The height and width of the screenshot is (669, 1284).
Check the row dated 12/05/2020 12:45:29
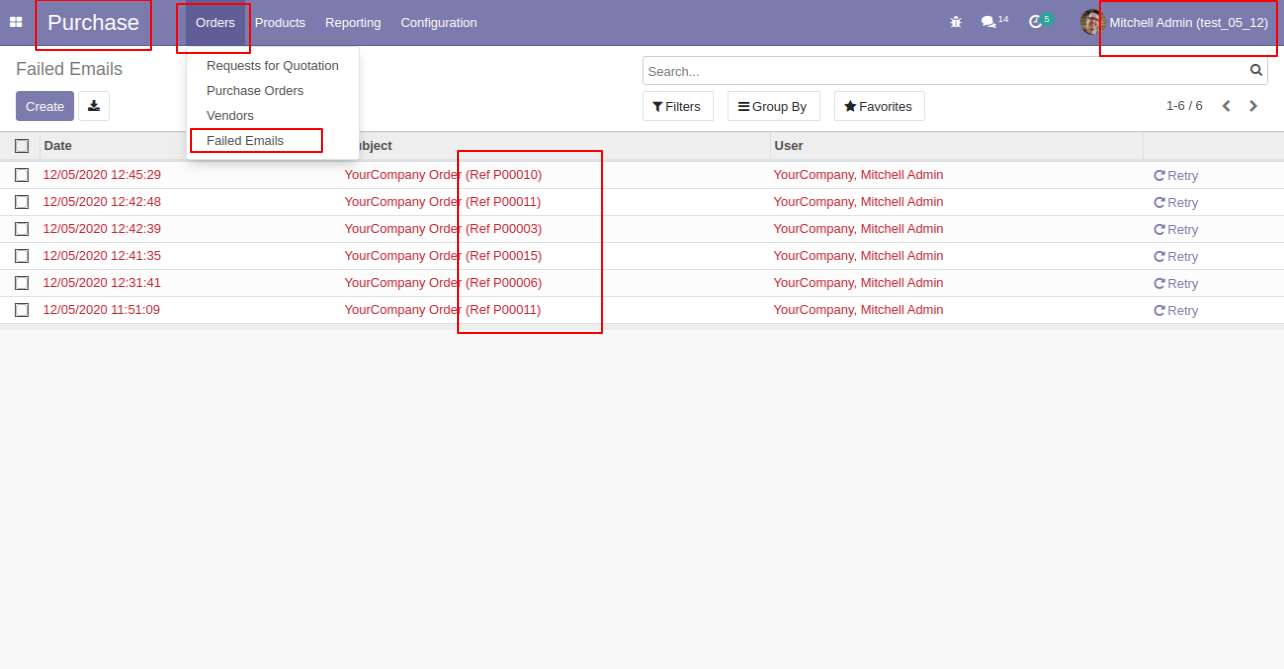[x=22, y=175]
